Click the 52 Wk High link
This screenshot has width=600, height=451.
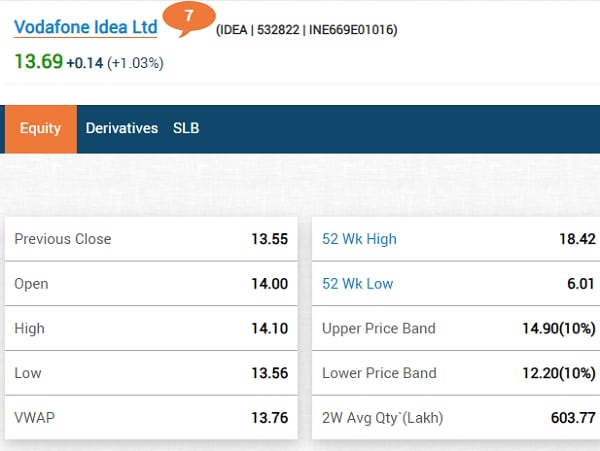[359, 239]
